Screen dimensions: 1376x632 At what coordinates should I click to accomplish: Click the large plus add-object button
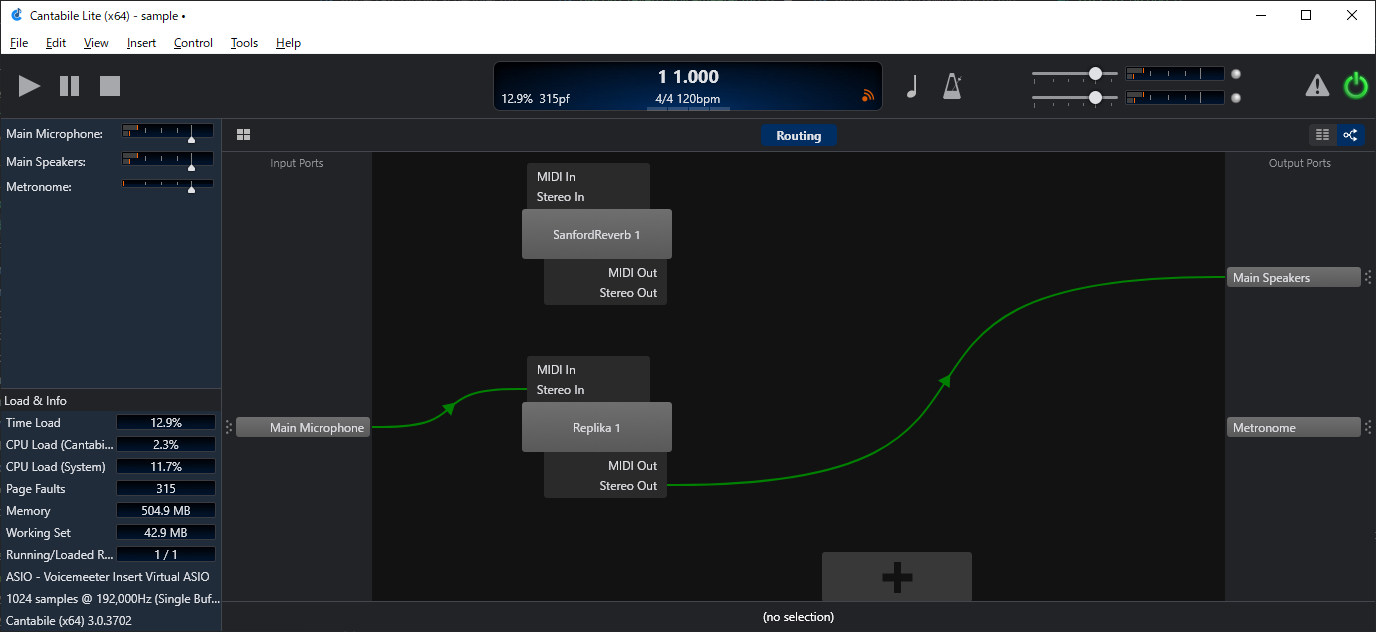coord(896,577)
